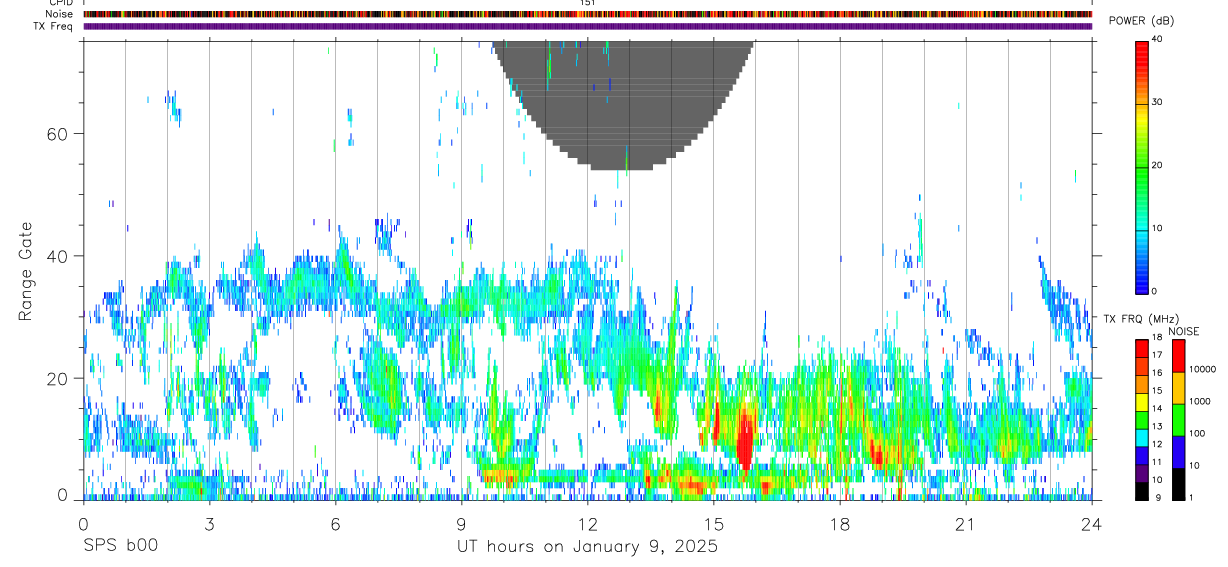Screen dimensions: 1228x567
Task: Click the blue segment of NOISE colorbar
Action: tap(1178, 452)
